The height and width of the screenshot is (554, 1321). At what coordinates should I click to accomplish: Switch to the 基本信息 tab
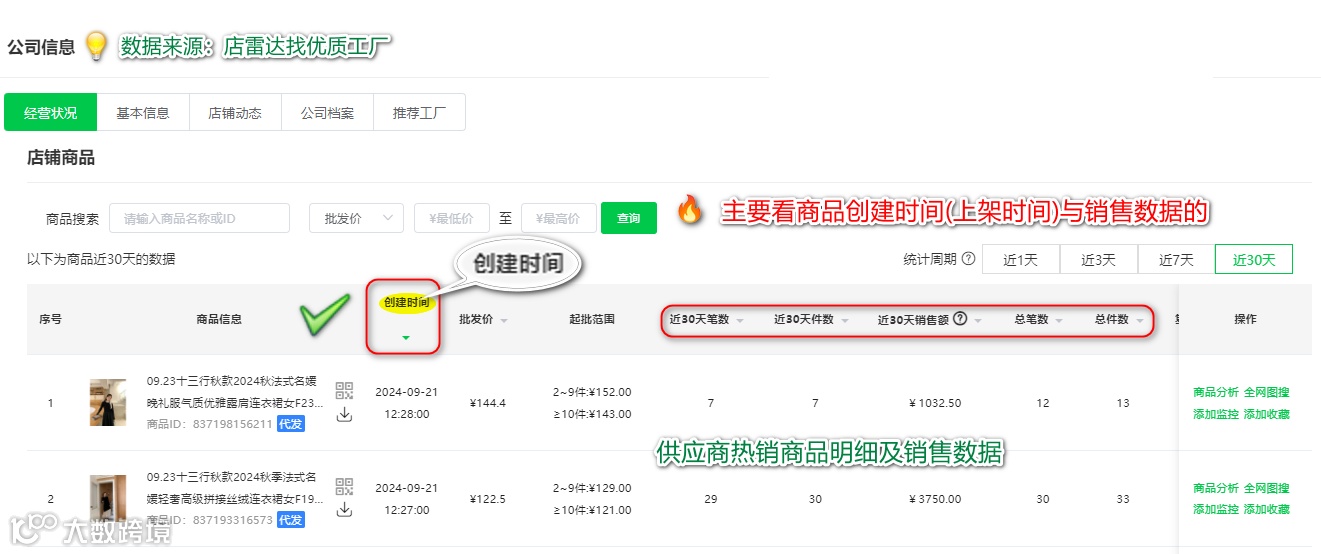pos(143,113)
